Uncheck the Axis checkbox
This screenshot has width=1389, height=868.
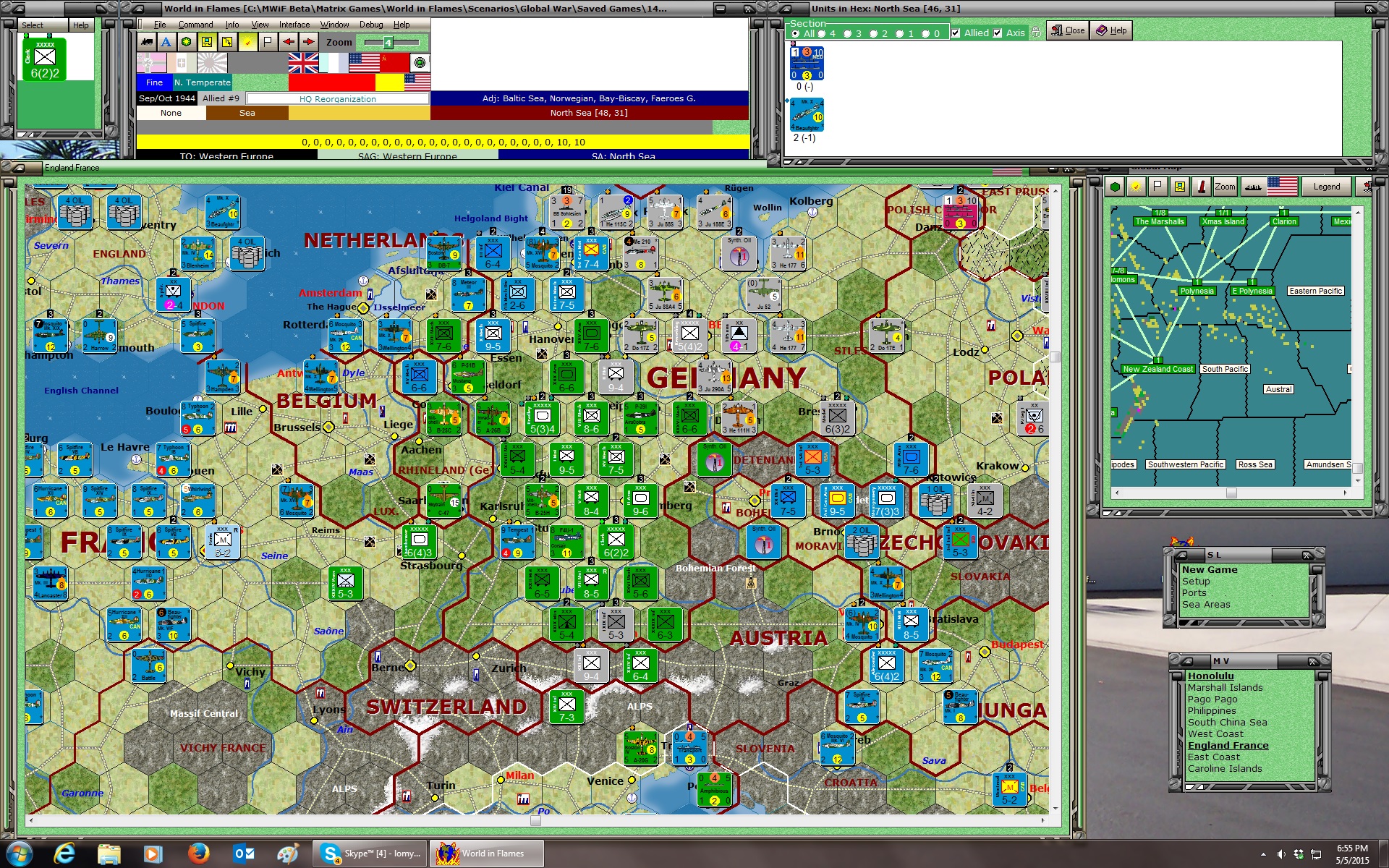tap(998, 33)
